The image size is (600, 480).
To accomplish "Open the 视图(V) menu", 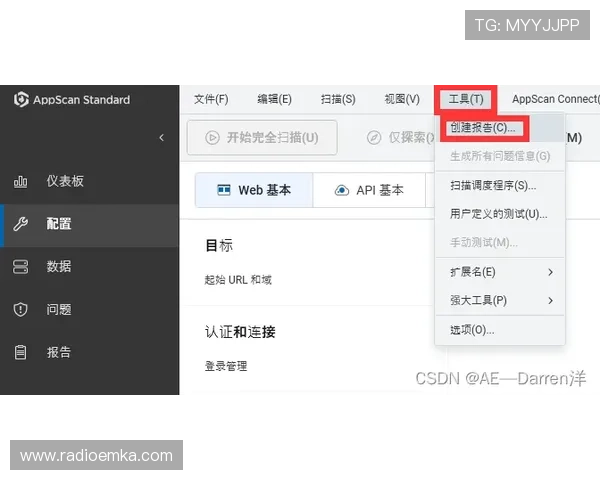I will [x=402, y=99].
